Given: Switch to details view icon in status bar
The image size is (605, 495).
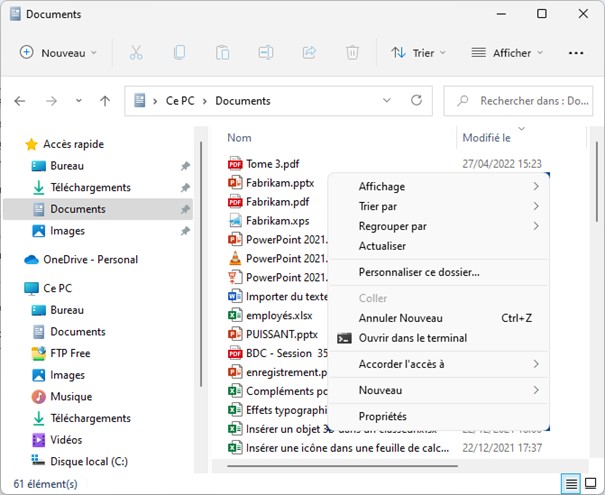Looking at the screenshot, I should [x=571, y=484].
